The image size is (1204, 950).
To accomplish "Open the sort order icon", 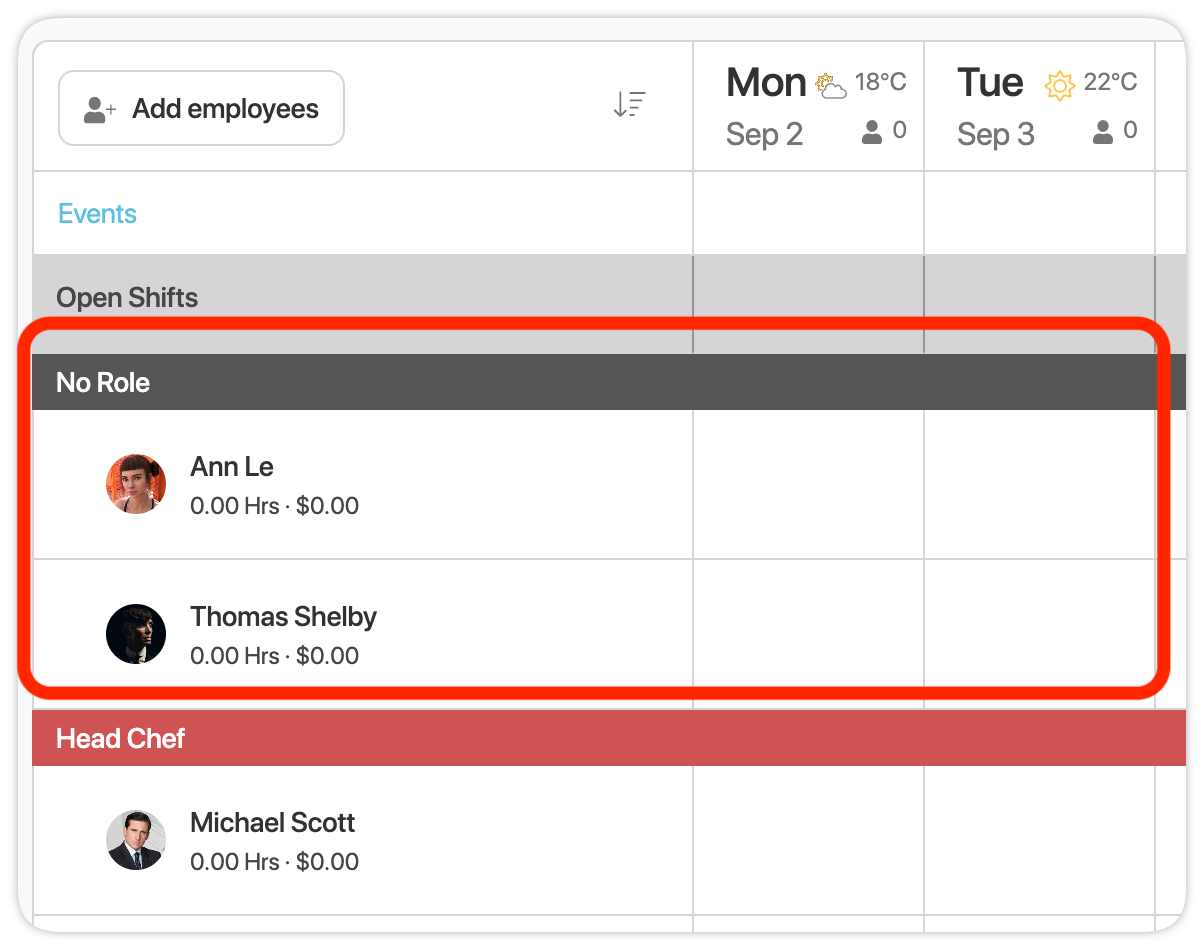I will (x=629, y=104).
